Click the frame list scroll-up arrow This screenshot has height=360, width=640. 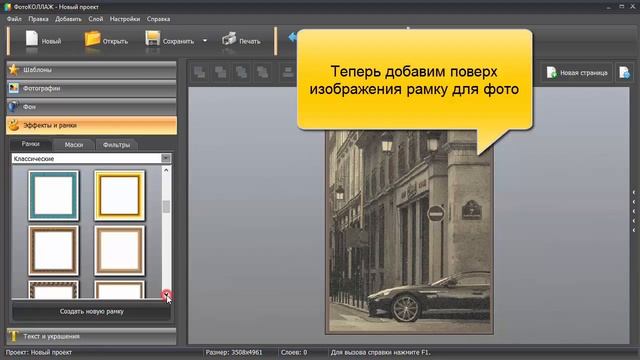(166, 170)
